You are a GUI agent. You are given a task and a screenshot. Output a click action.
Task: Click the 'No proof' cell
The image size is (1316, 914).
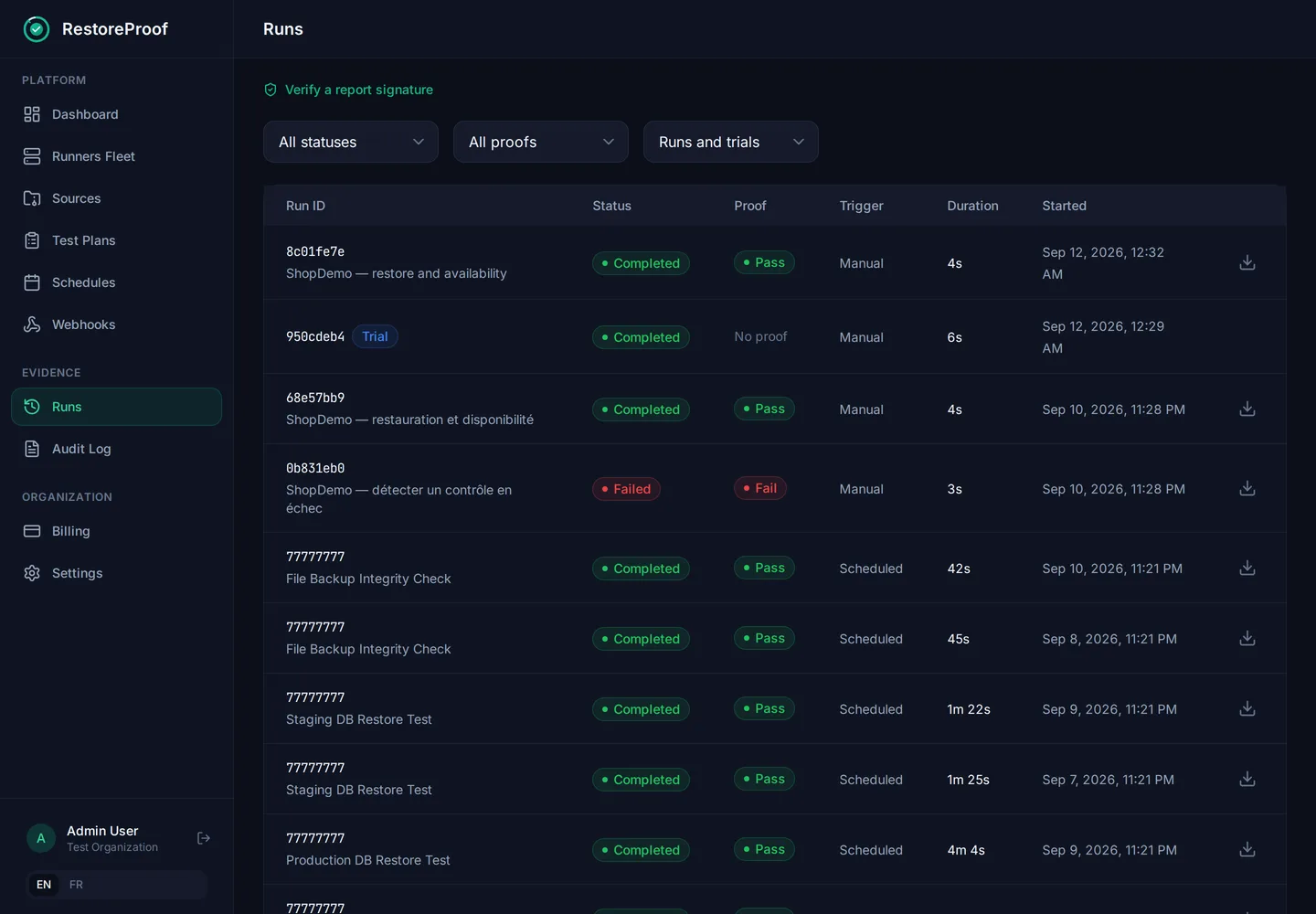[x=760, y=336]
